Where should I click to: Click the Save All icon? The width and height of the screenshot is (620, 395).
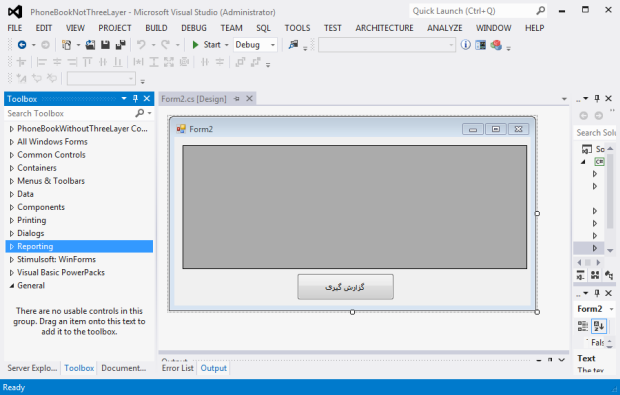[120, 45]
